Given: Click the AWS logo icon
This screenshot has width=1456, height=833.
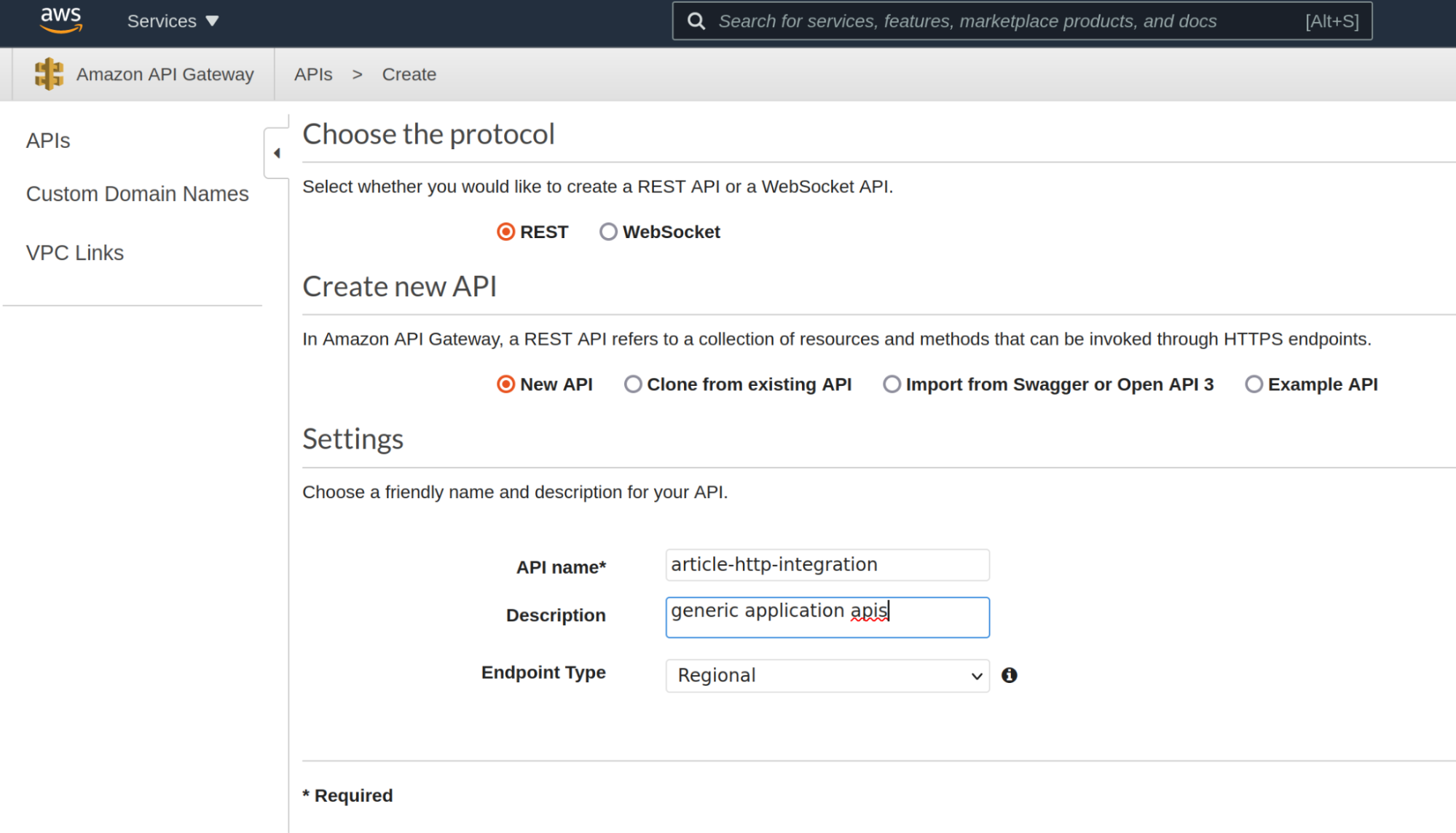Looking at the screenshot, I should point(60,20).
